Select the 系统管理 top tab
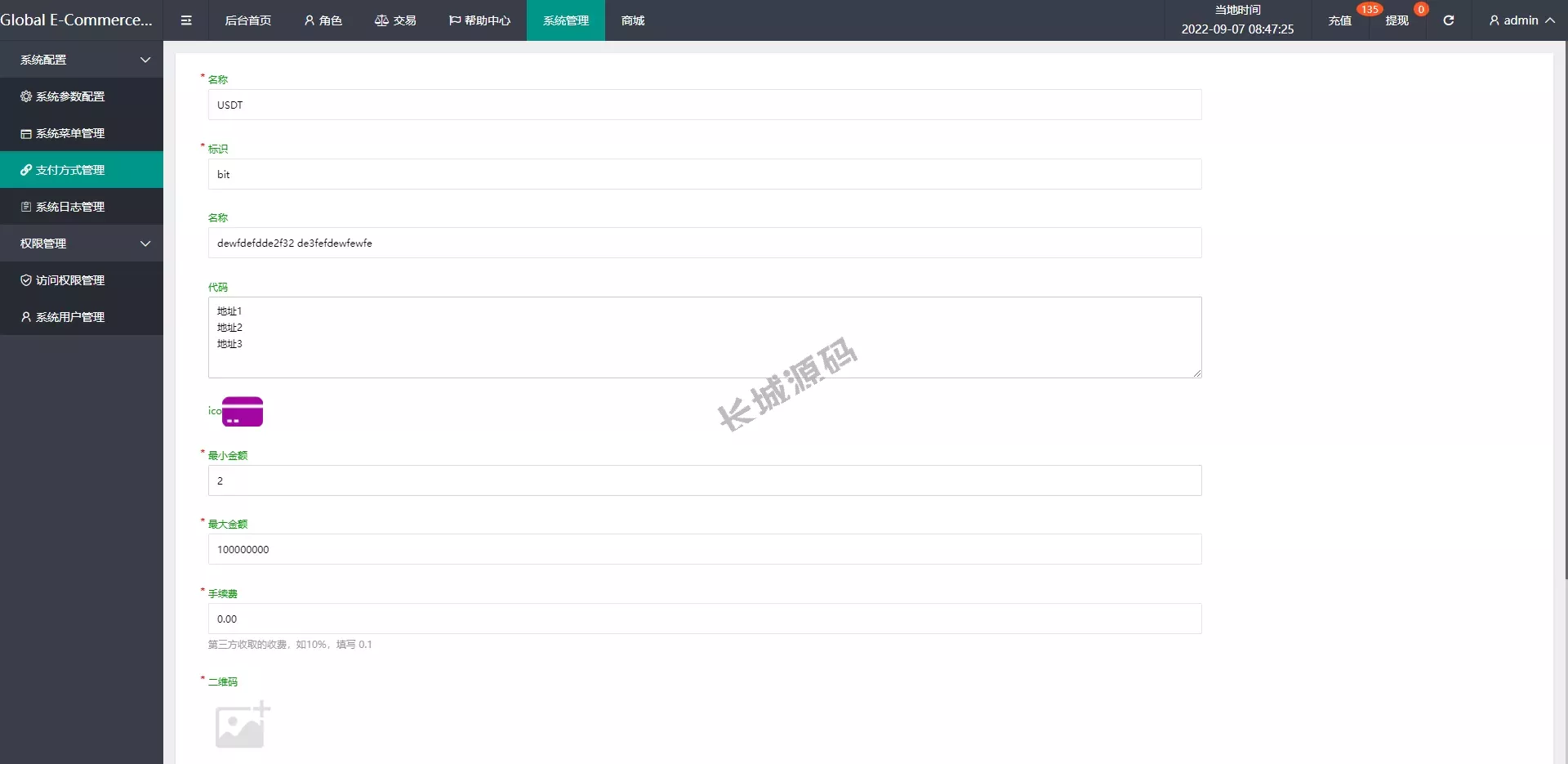The width and height of the screenshot is (1568, 764). (566, 20)
